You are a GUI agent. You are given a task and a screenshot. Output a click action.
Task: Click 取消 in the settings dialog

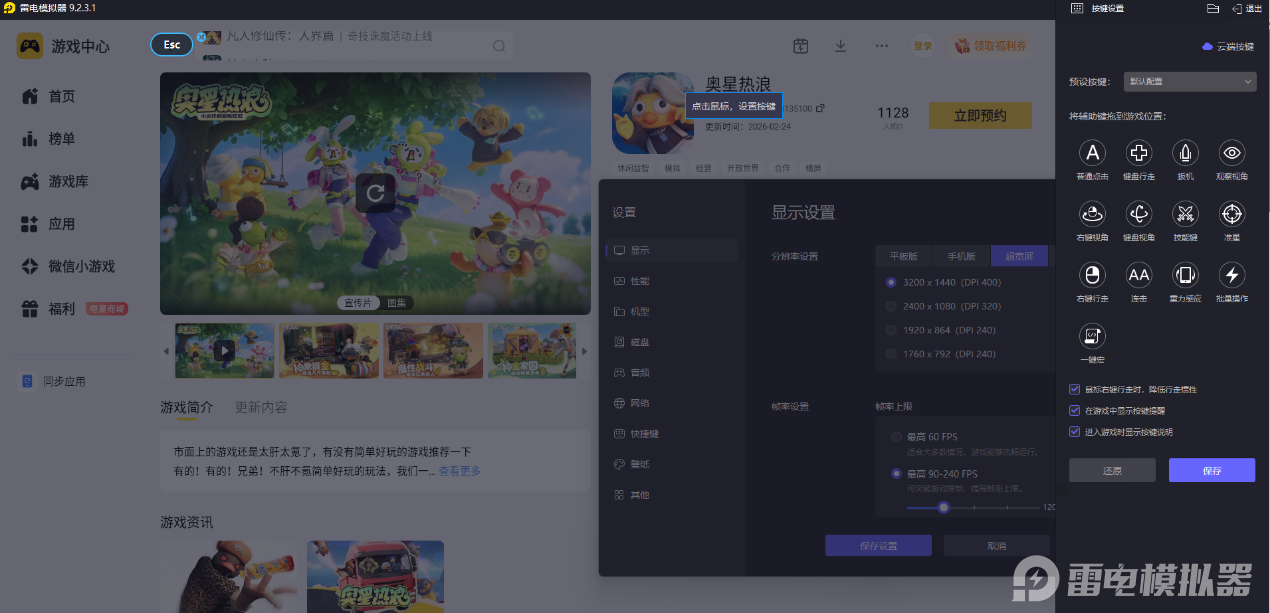coord(997,545)
